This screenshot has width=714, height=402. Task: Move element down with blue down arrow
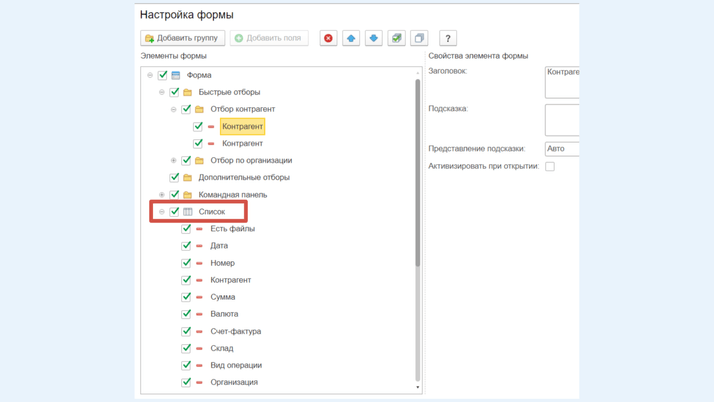click(374, 38)
